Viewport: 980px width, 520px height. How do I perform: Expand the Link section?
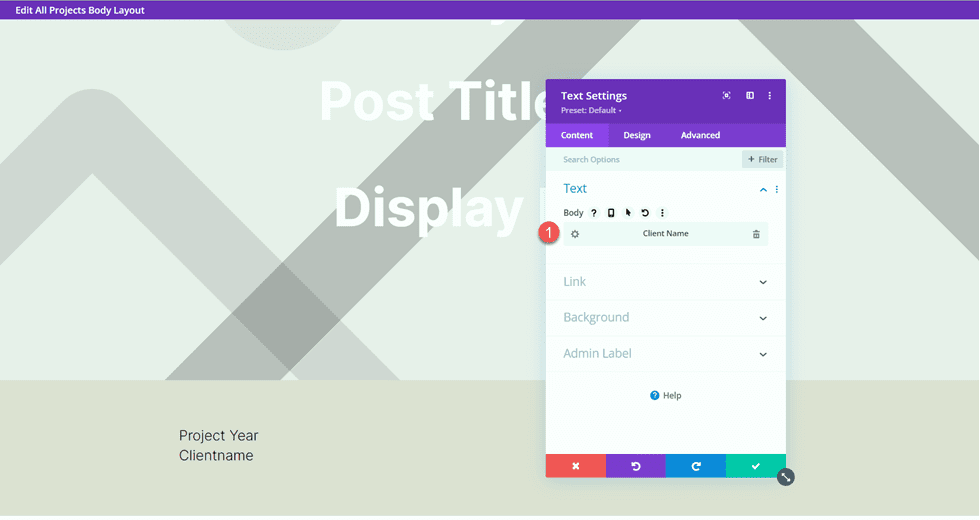(666, 282)
